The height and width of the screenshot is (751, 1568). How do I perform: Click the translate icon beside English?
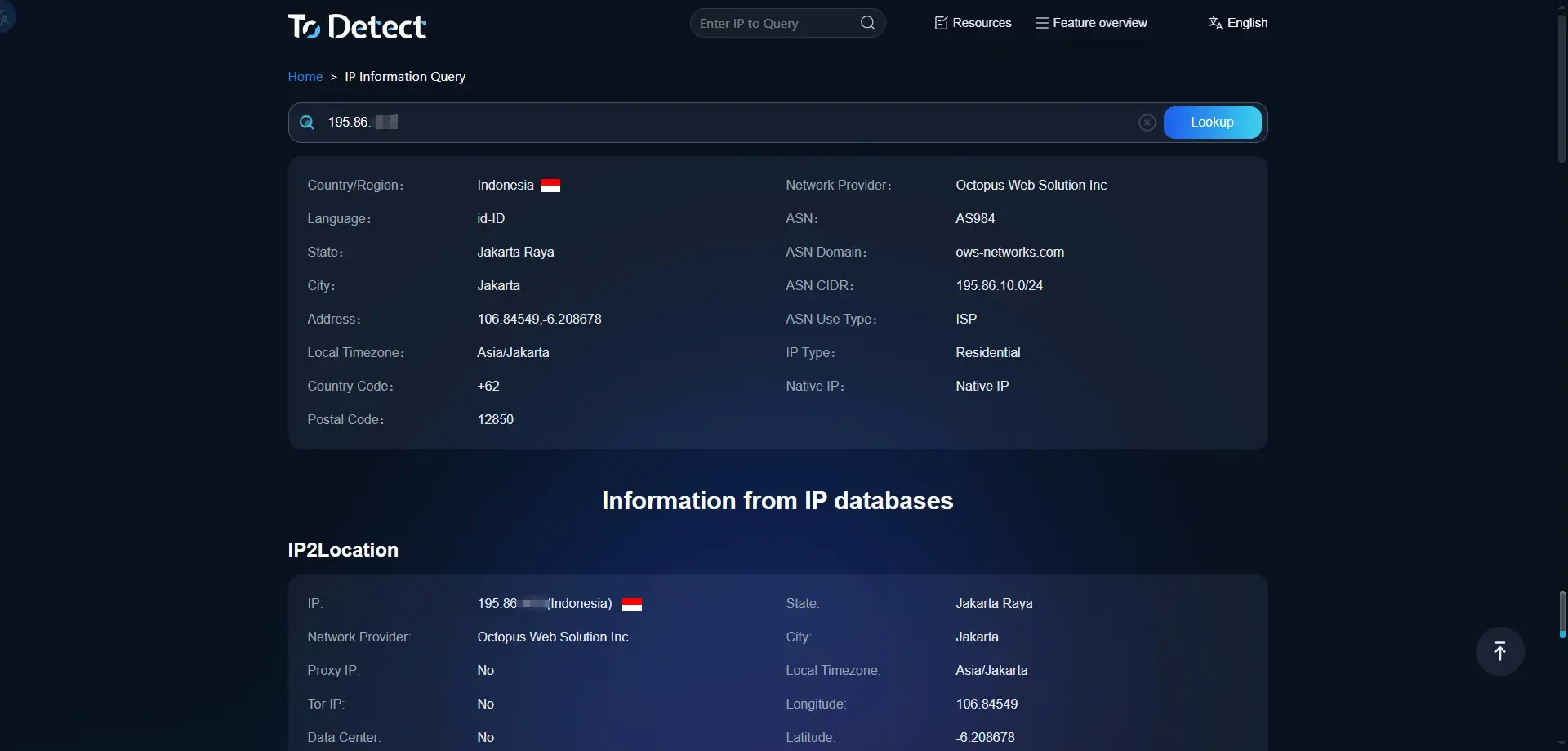(x=1214, y=22)
